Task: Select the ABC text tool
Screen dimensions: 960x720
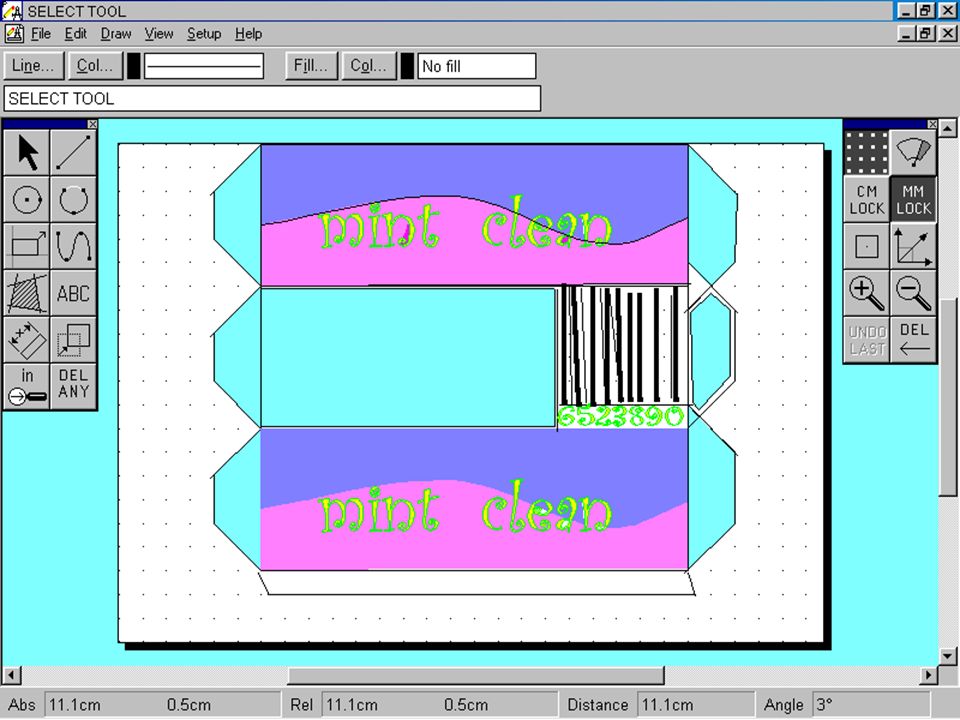Action: [73, 293]
